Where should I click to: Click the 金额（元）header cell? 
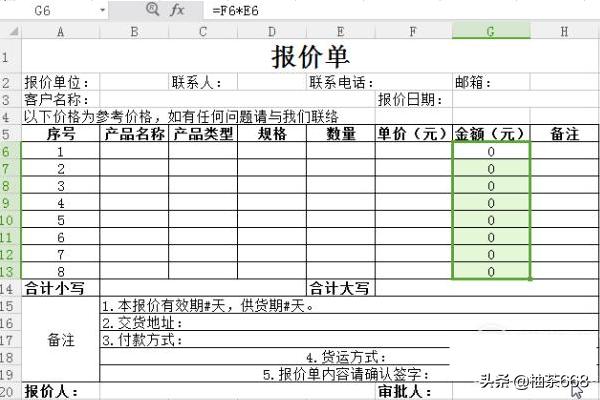tap(490, 134)
